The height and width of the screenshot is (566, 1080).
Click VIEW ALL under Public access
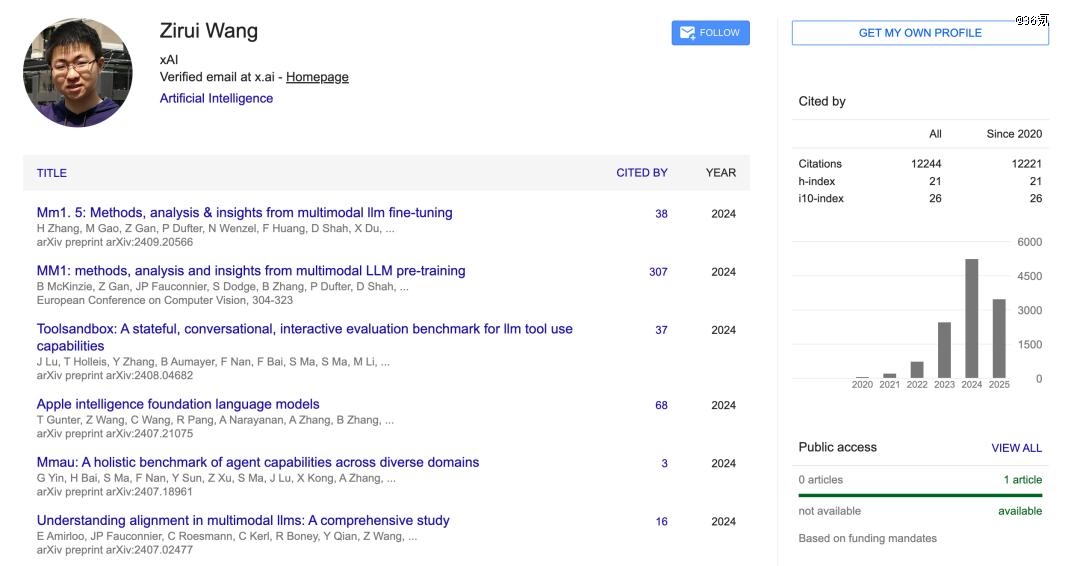point(1016,448)
